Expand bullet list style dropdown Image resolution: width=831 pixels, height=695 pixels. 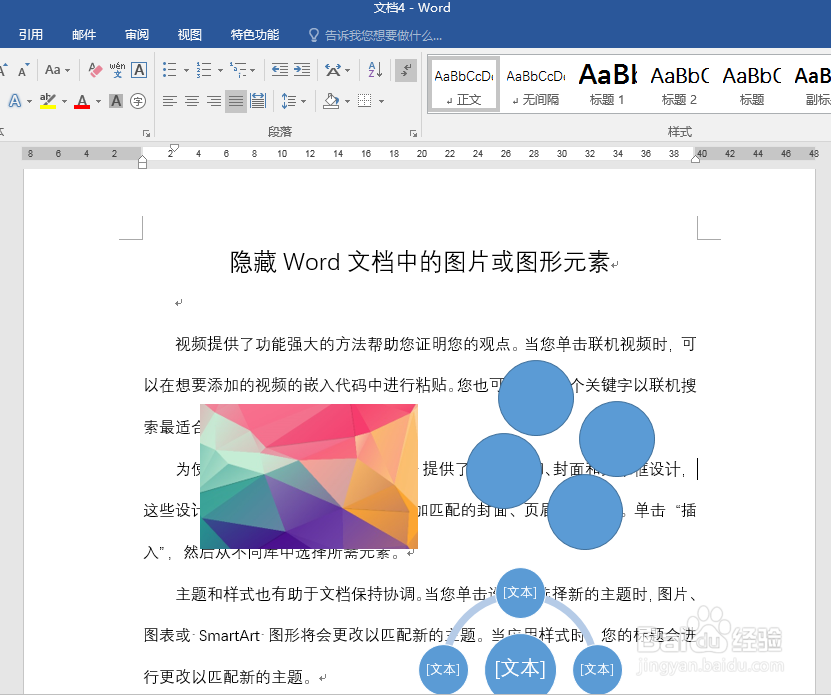coord(186,70)
